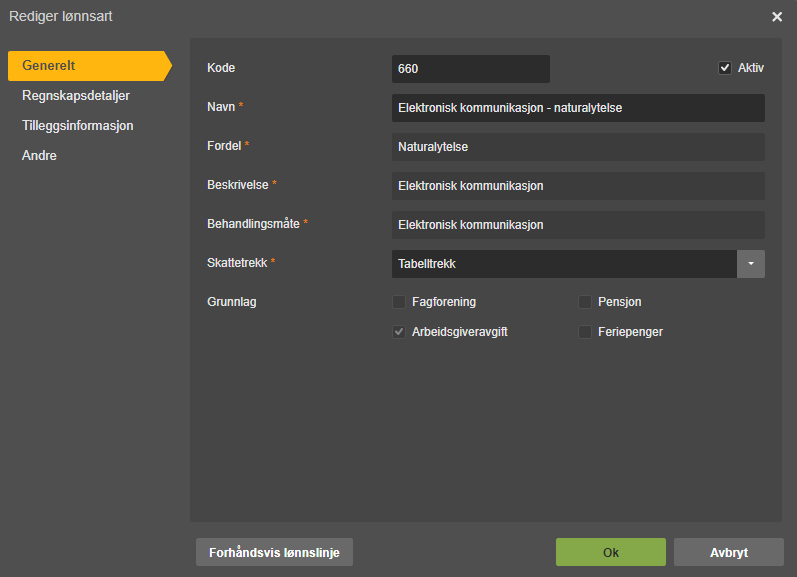Click the Forhåndsvis lønnslinje button

tap(274, 552)
